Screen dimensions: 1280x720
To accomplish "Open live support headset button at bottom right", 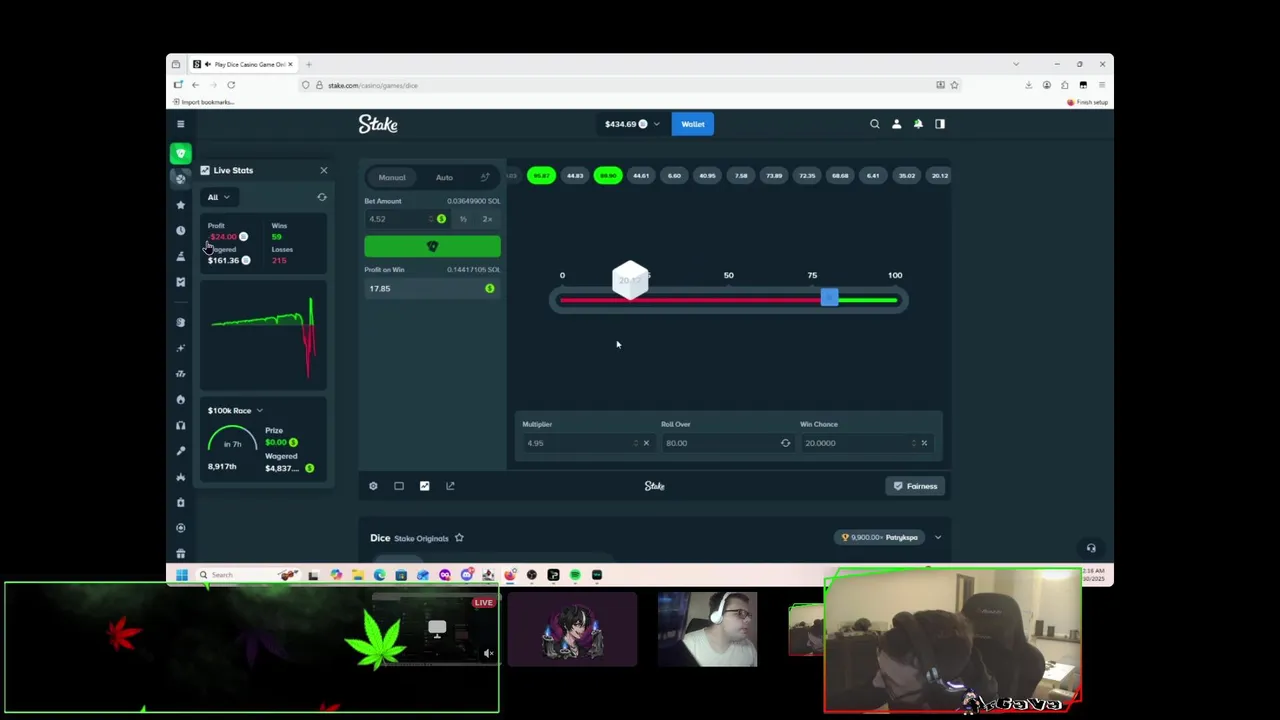I will click(1091, 548).
